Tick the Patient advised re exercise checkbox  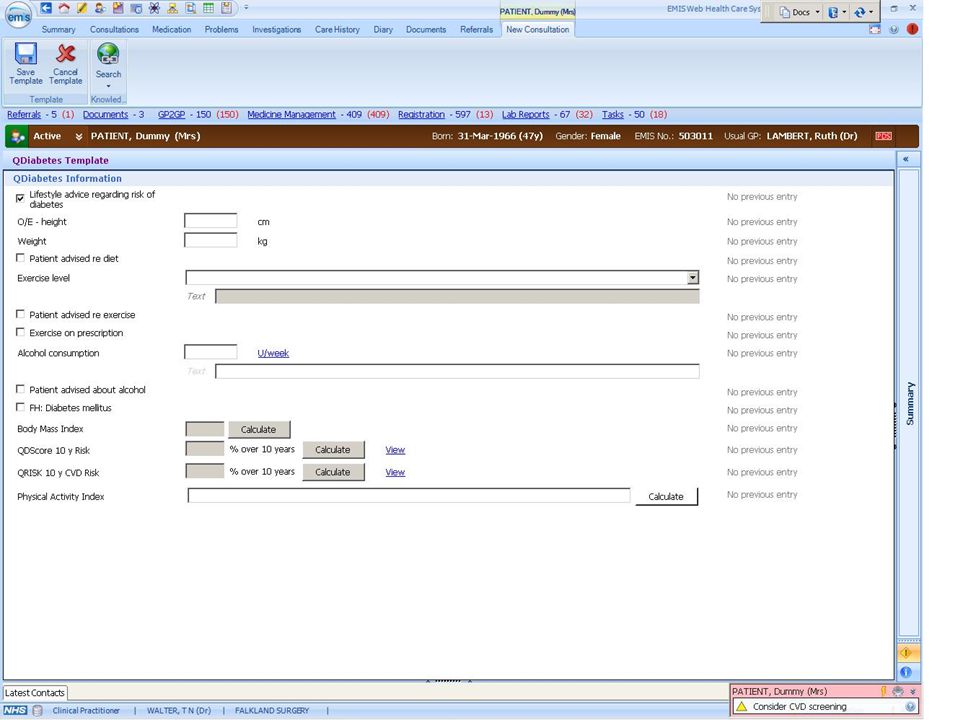(20, 314)
